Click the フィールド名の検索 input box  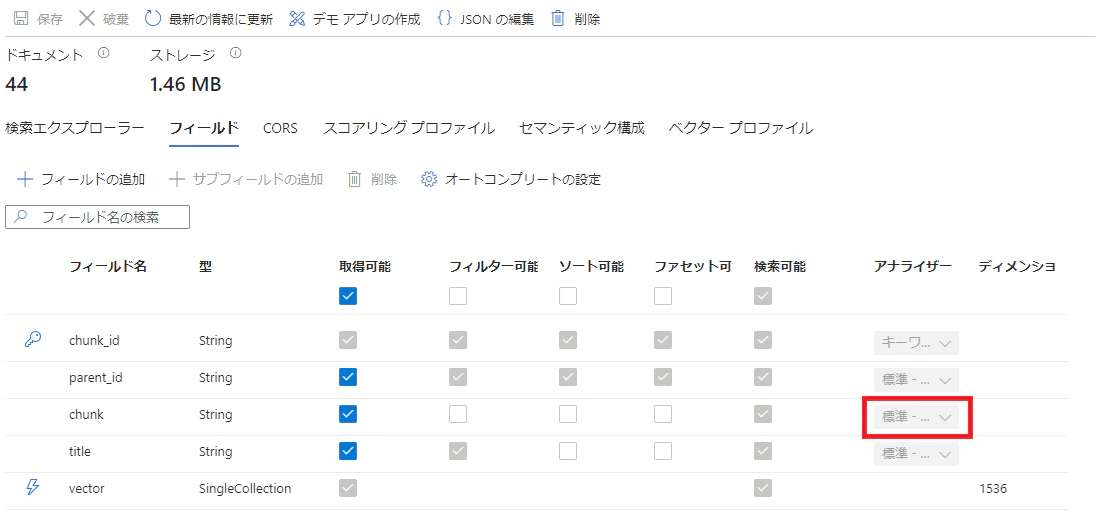point(97,218)
